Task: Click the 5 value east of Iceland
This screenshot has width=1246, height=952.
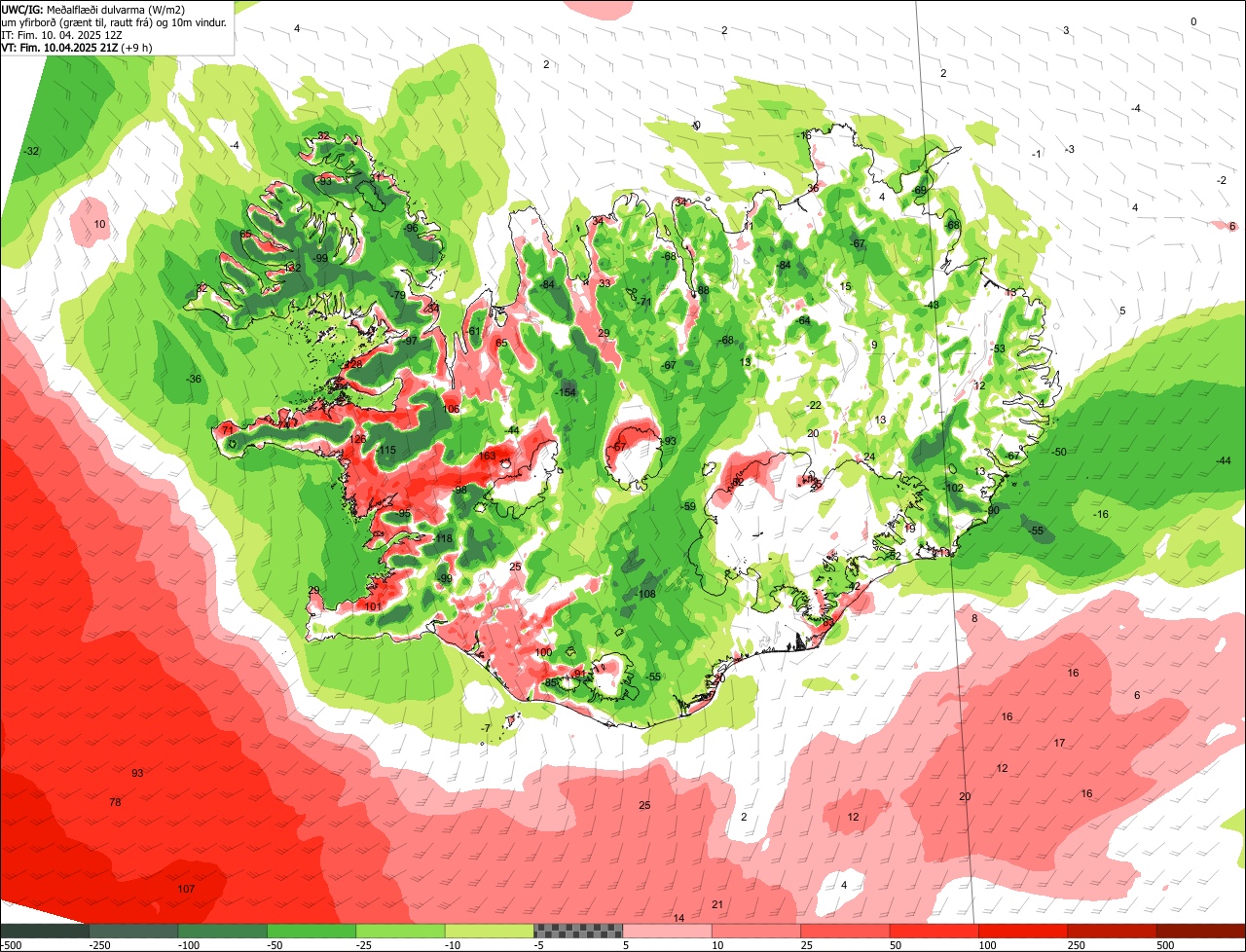Action: click(x=1122, y=311)
